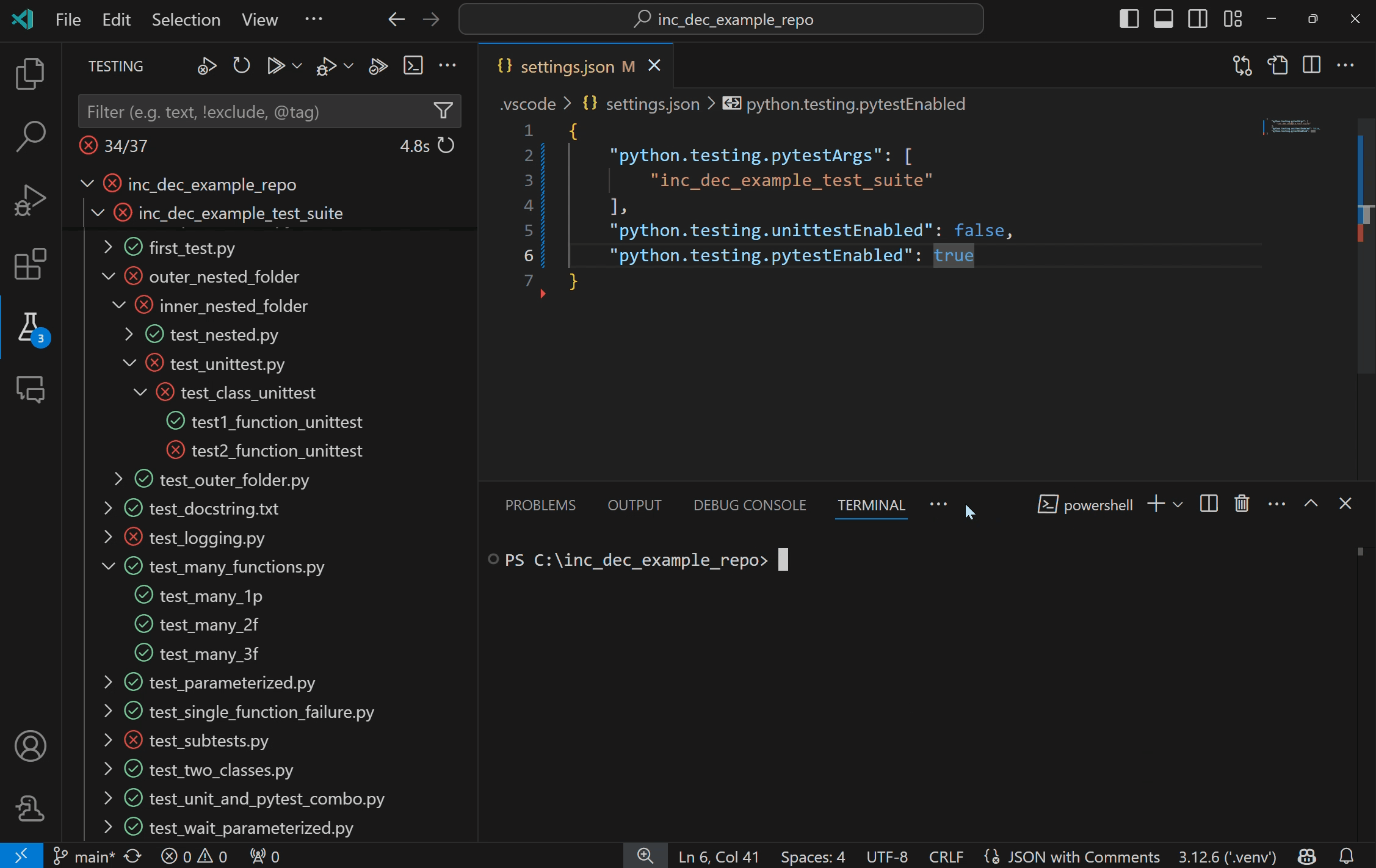Collapse the outer_nested_folder test group
Viewport: 1376px width, 868px height.
click(109, 276)
